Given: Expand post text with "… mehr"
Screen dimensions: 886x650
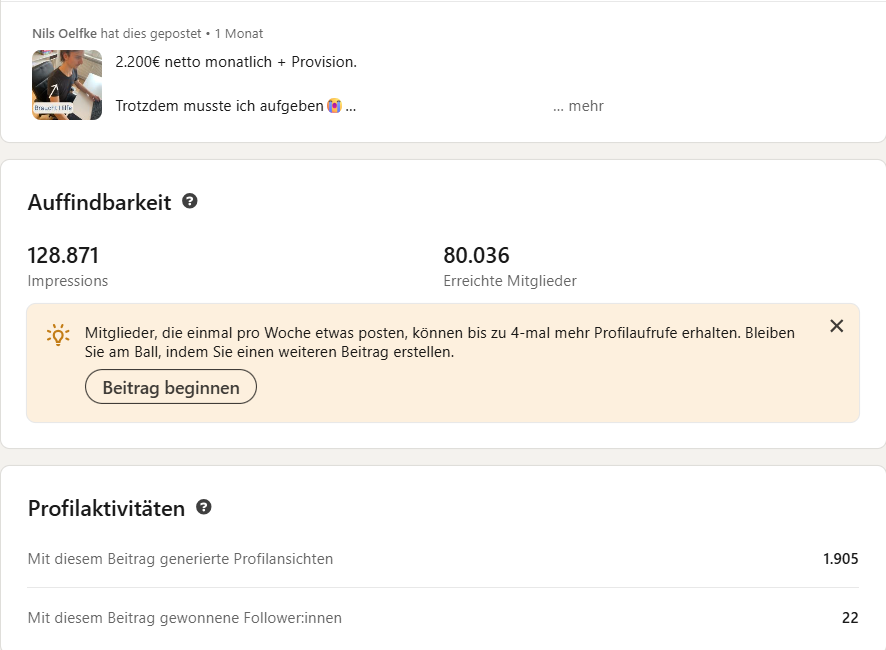Looking at the screenshot, I should [578, 106].
